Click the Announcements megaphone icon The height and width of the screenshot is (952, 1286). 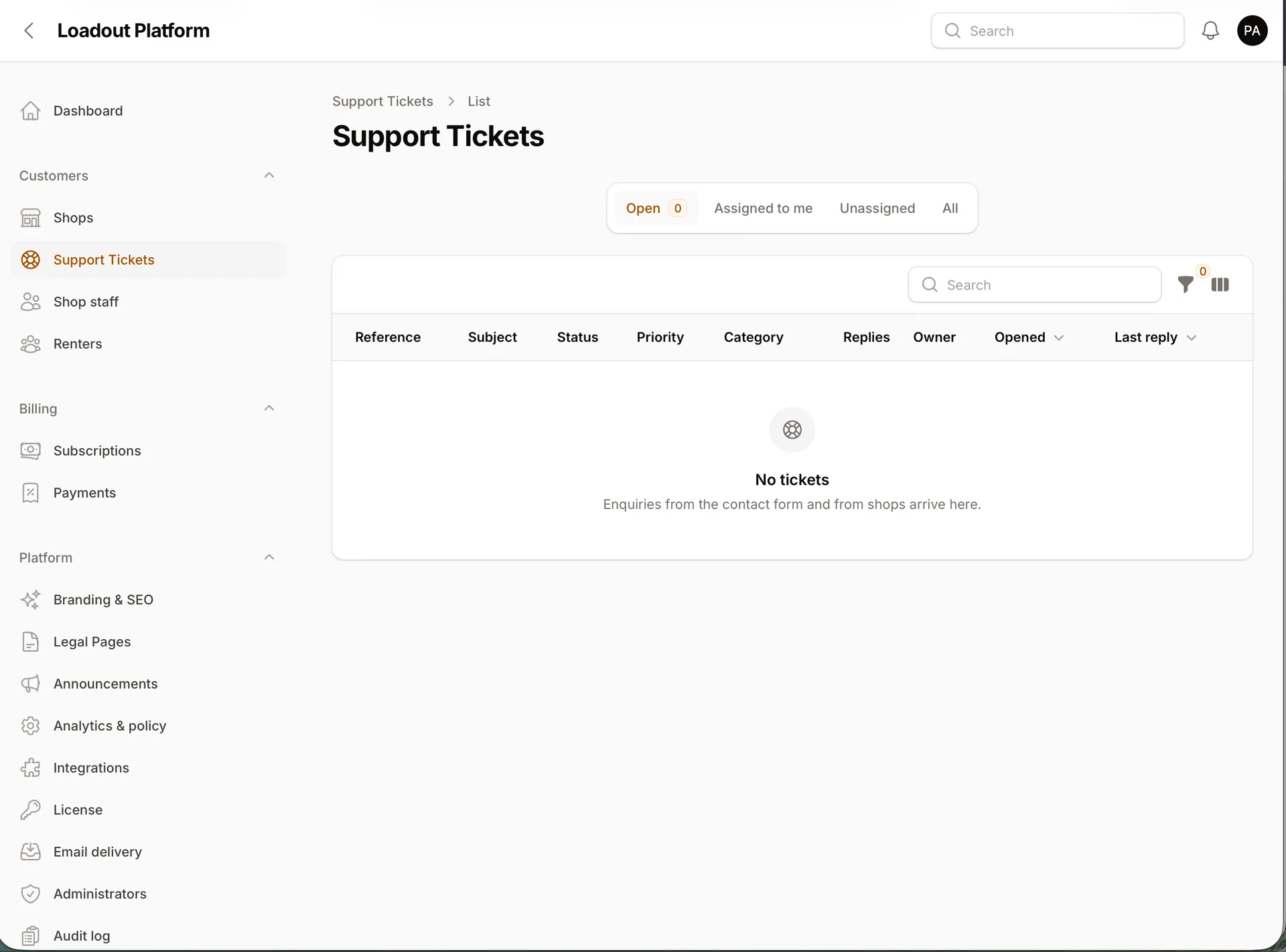click(30, 684)
